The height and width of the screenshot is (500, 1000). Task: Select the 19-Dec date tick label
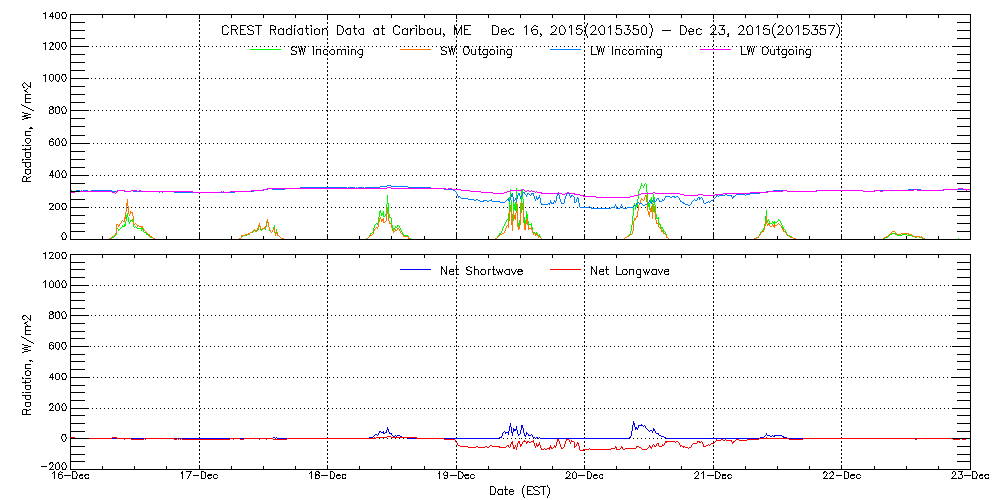tap(457, 476)
